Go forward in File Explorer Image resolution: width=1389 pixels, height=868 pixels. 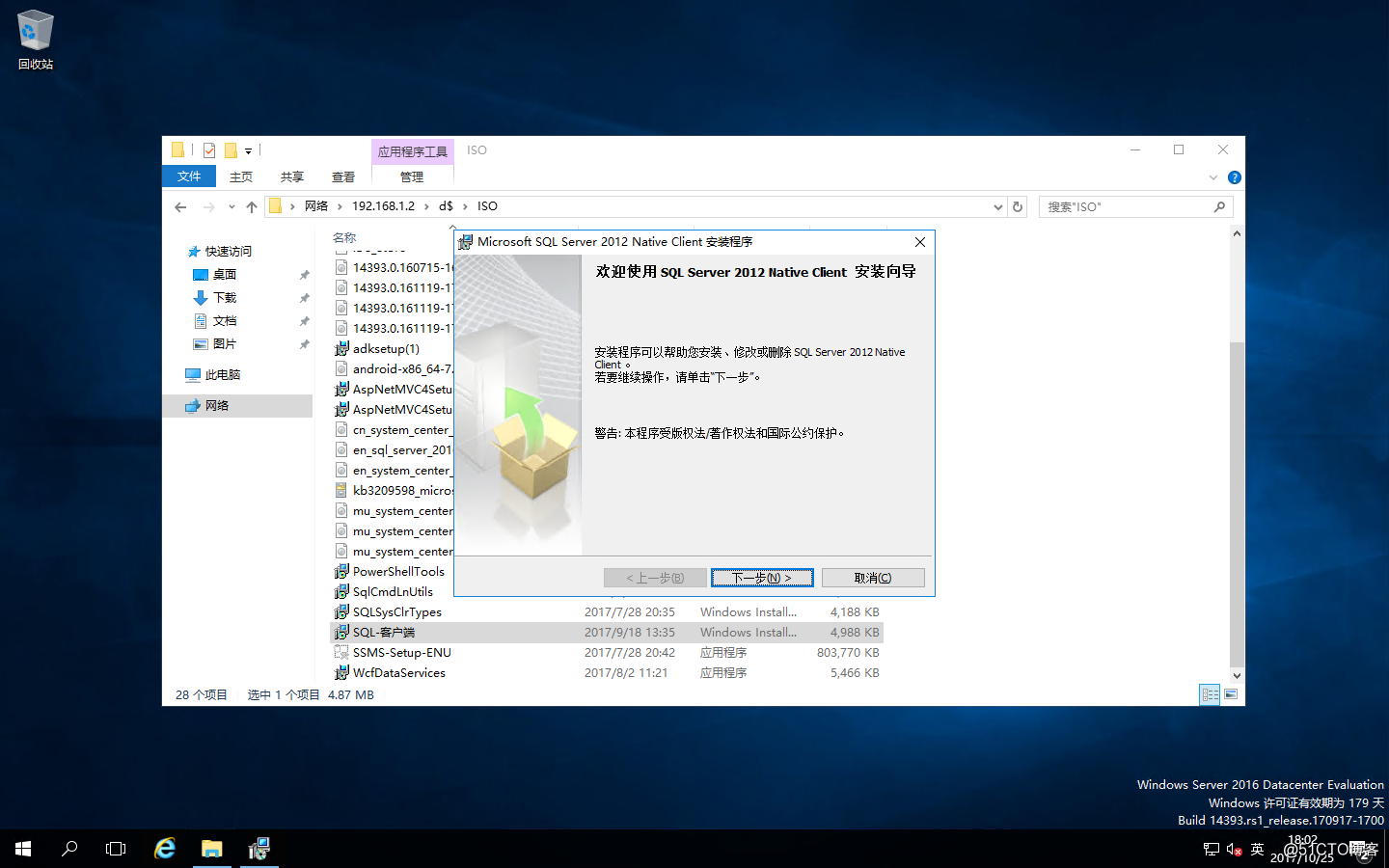click(208, 206)
